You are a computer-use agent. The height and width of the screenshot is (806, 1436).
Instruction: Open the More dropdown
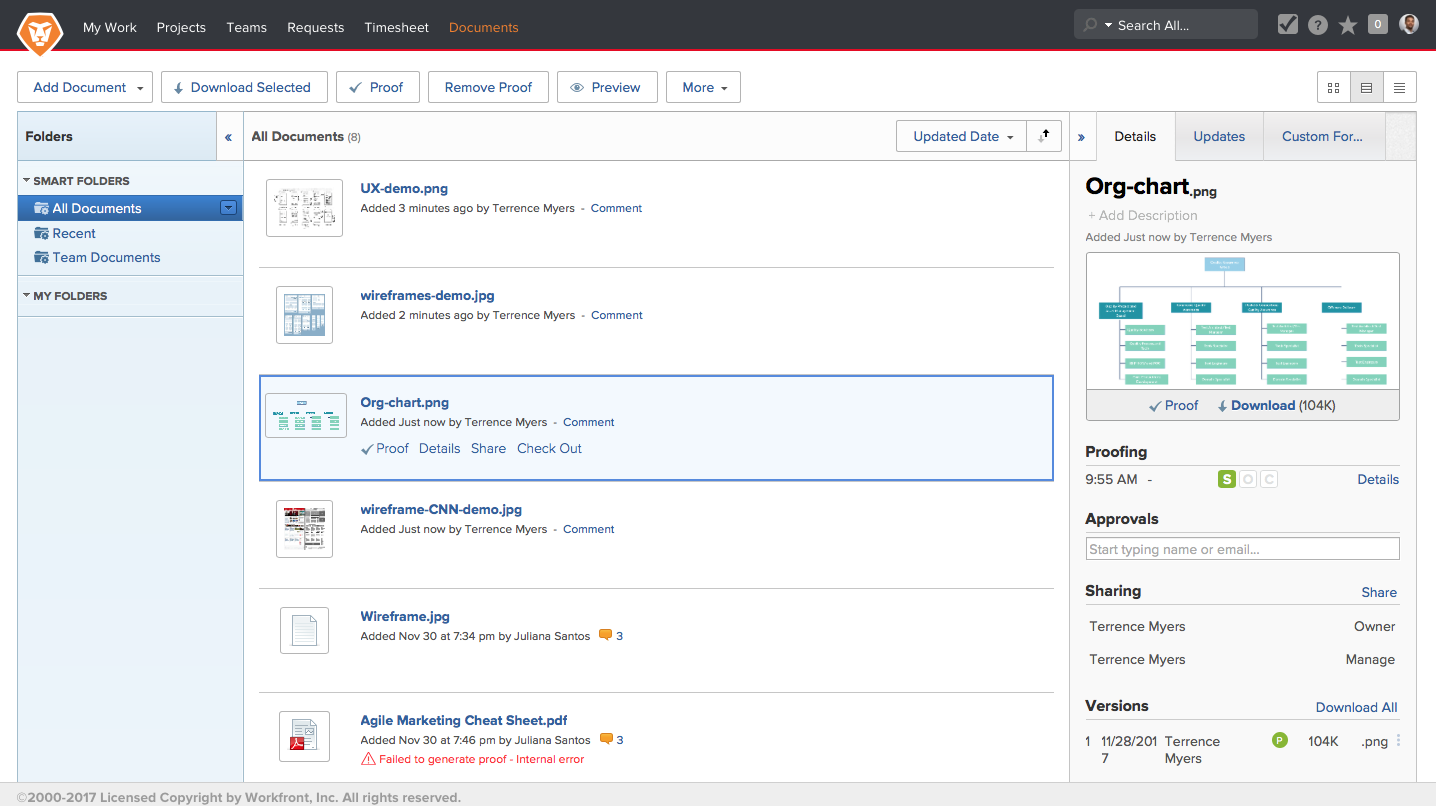point(703,87)
